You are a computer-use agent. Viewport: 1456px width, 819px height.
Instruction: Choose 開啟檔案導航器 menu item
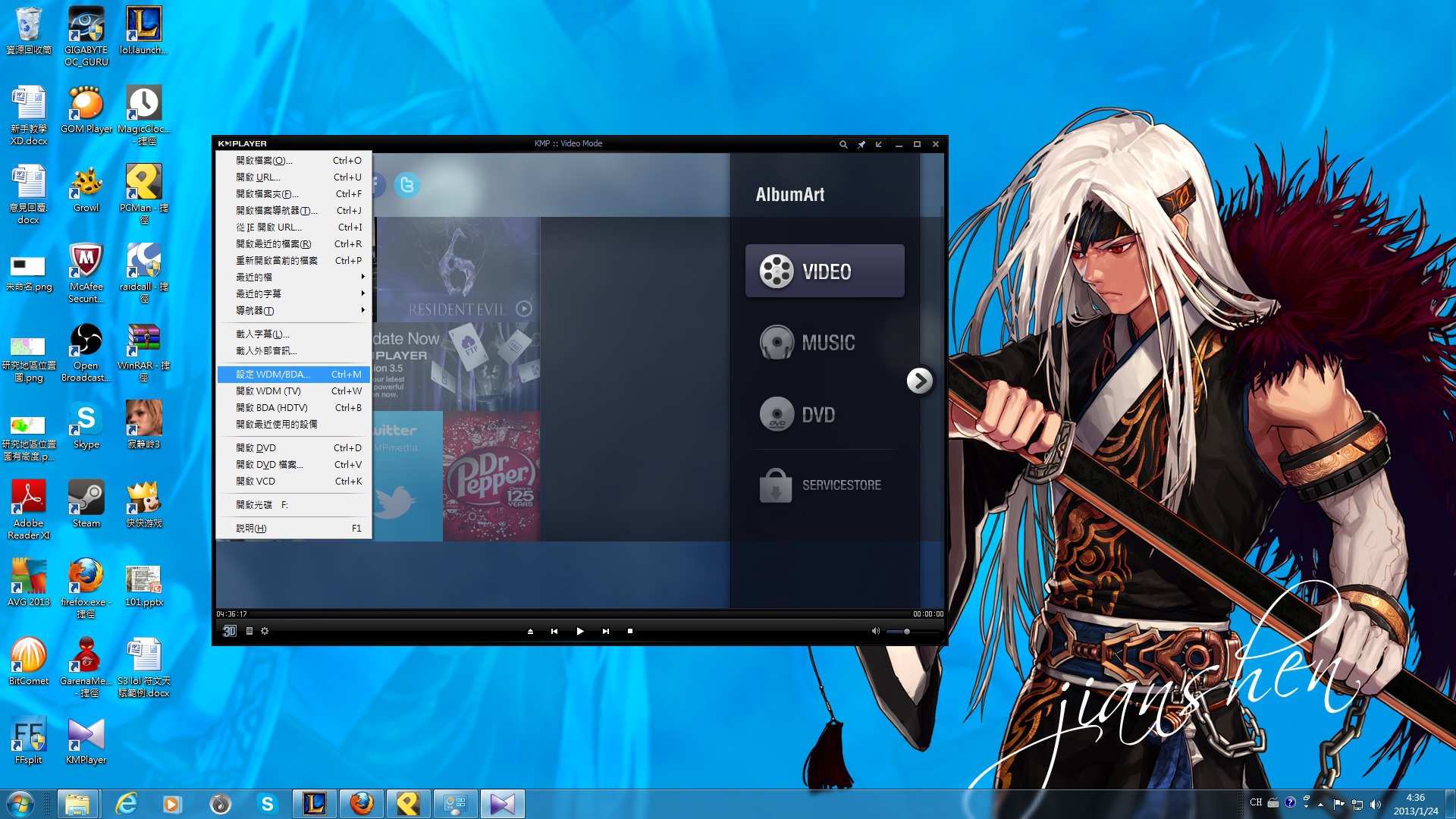[293, 211]
